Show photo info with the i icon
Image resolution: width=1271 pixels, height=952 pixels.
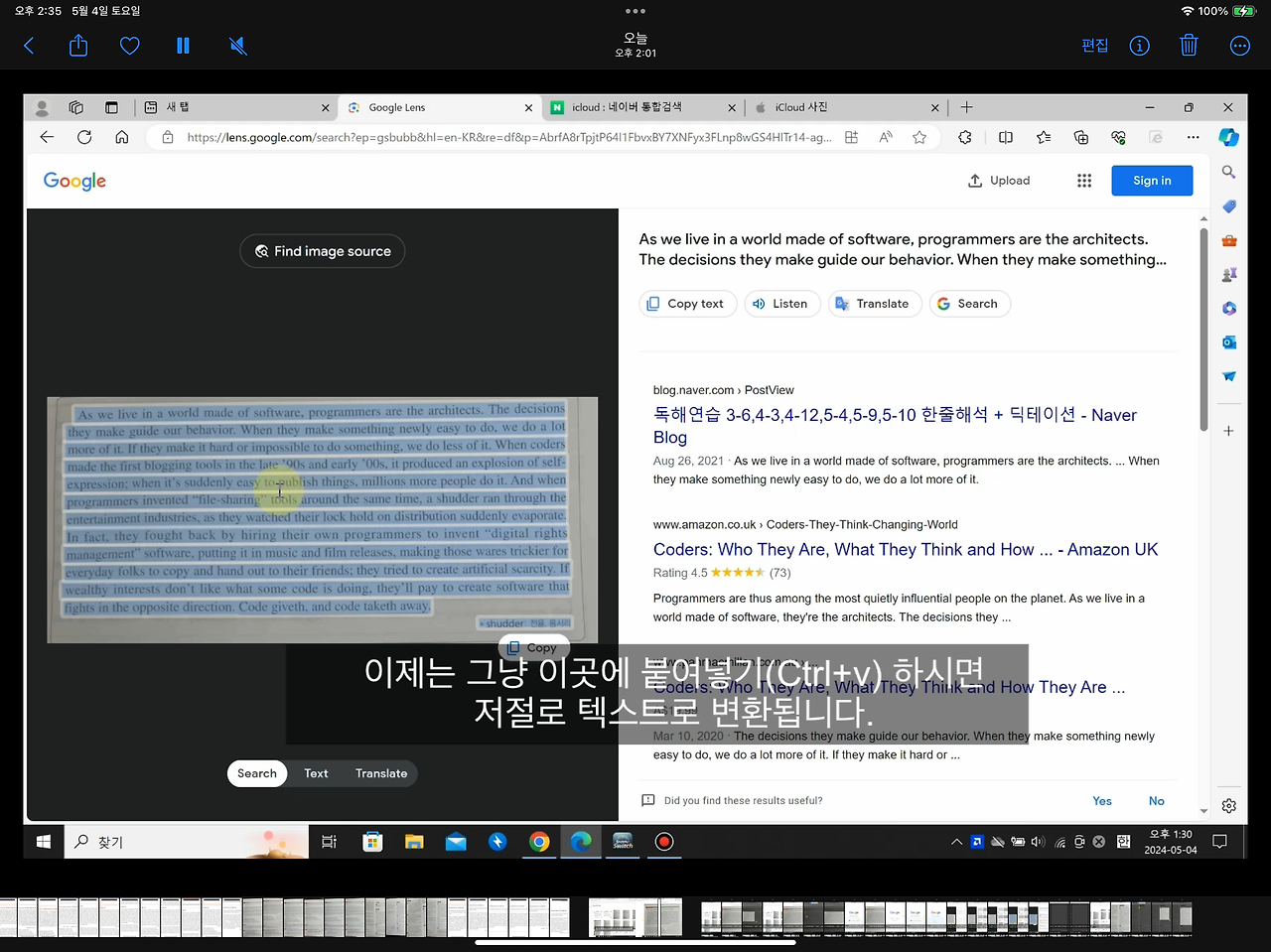pos(1140,46)
